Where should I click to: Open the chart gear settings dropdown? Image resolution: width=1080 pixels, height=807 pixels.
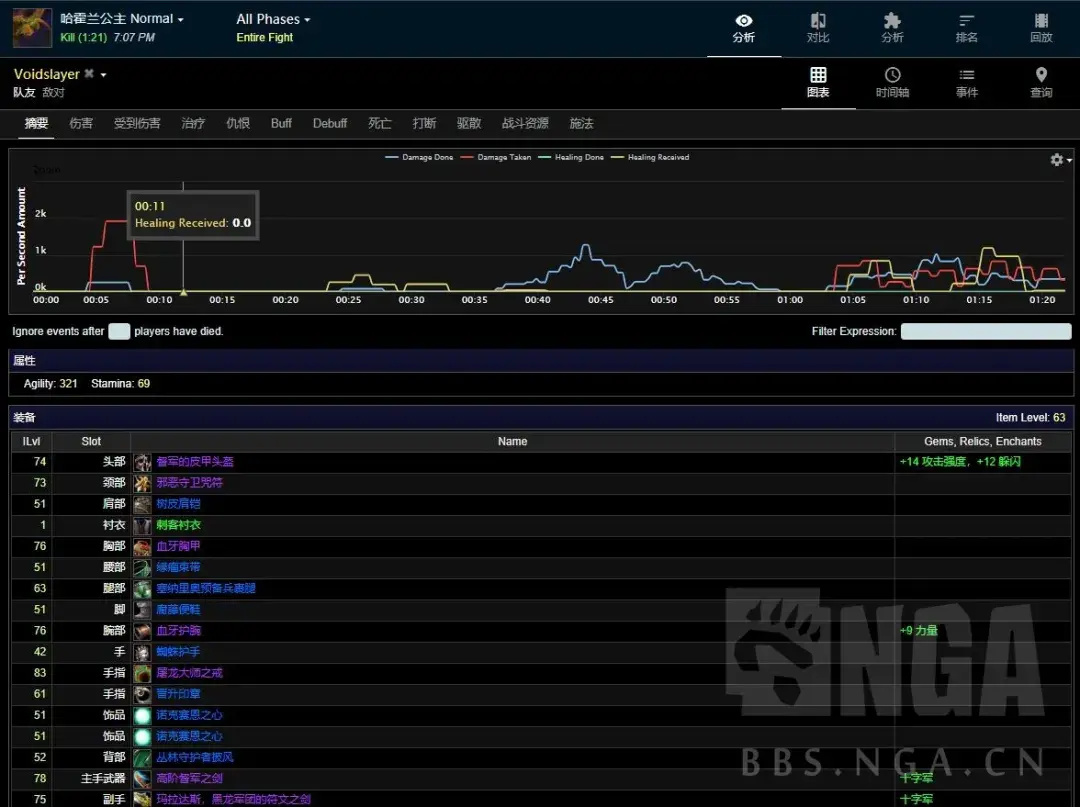pos(1060,160)
